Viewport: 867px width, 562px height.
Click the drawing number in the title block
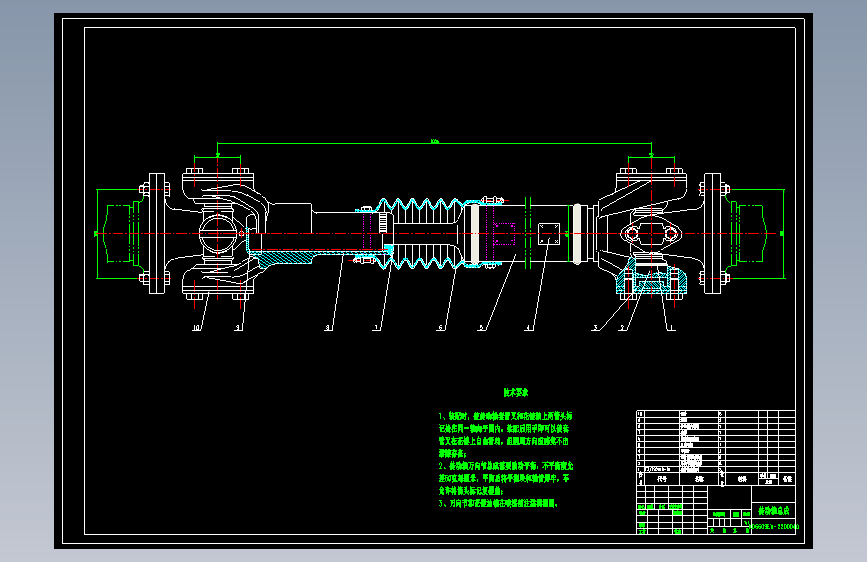point(772,527)
